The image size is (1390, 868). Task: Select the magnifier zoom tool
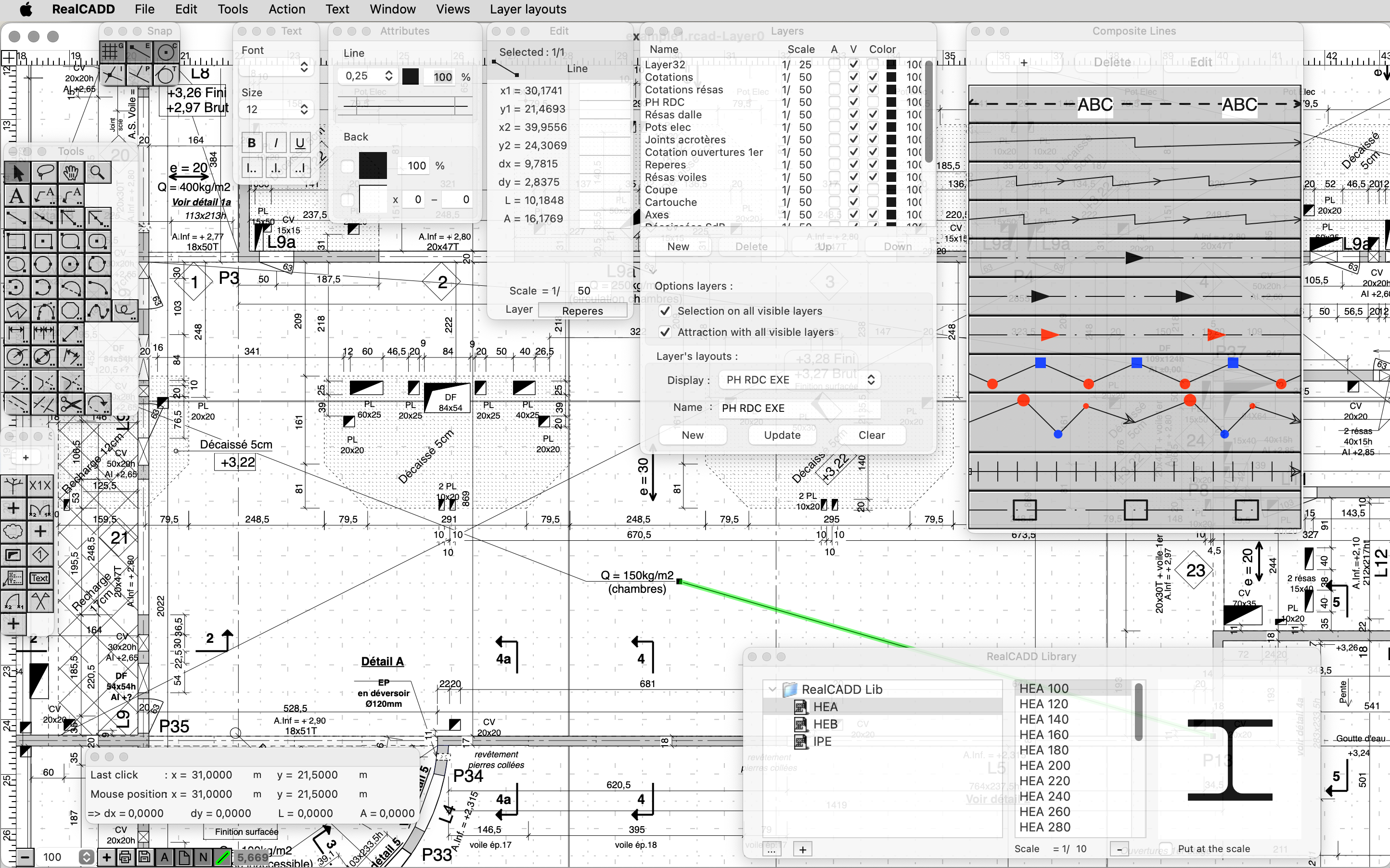pos(98,172)
